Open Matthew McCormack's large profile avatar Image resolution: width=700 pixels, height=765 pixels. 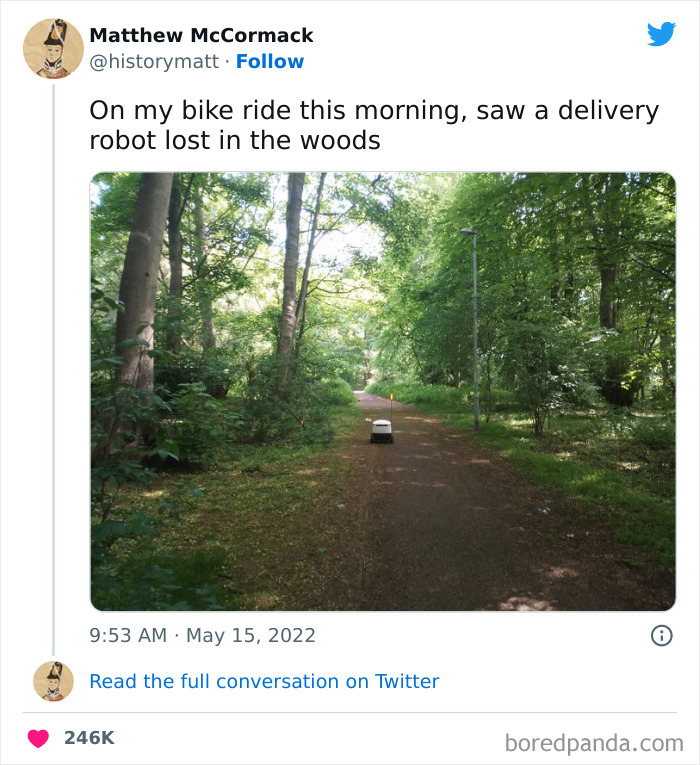[53, 47]
